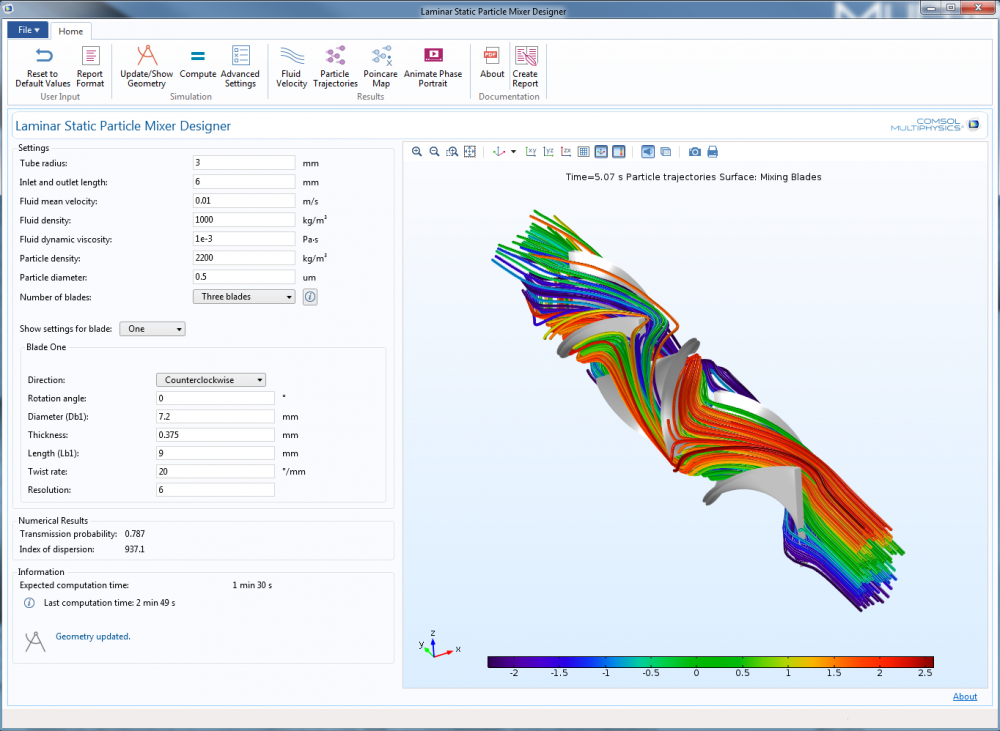Viewport: 1000px width, 731px height.
Task: Open Advanced Settings from the ribbon
Action: point(240,66)
